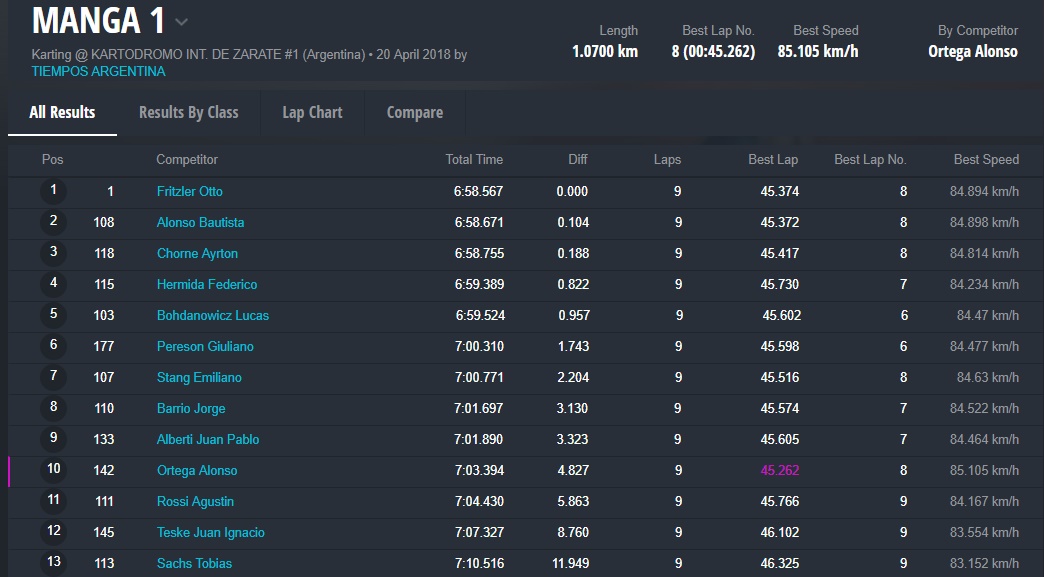Screen dimensions: 1044x577
Task: Click competitor Fritzler Otto
Action: click(190, 191)
